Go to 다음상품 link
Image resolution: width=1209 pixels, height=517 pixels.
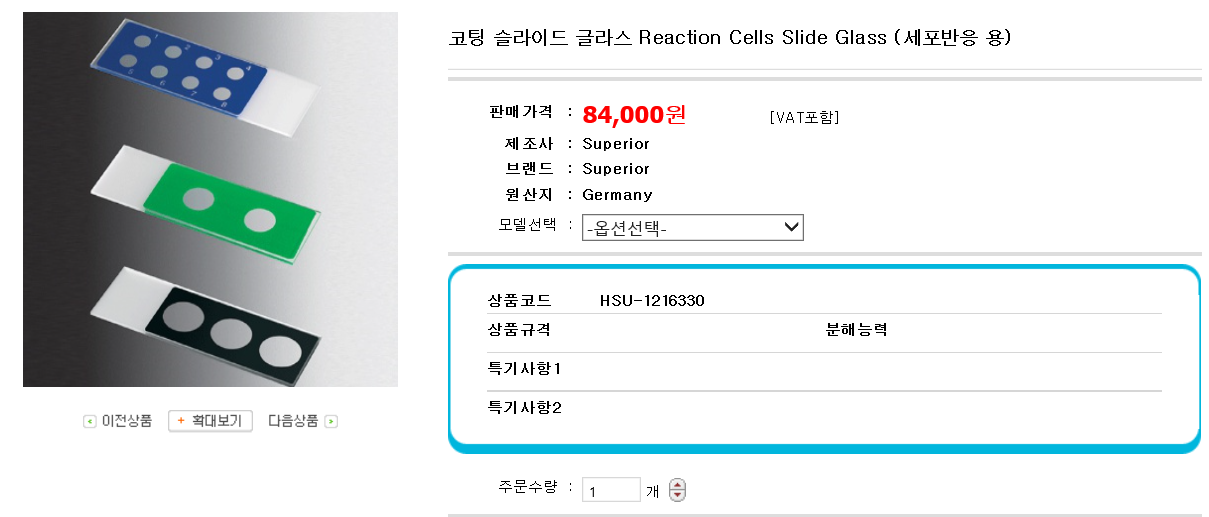(293, 421)
